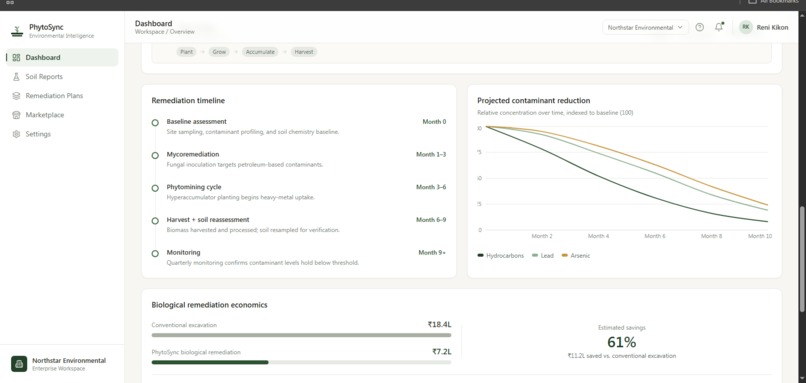Click the Monitoring title

pos(184,252)
